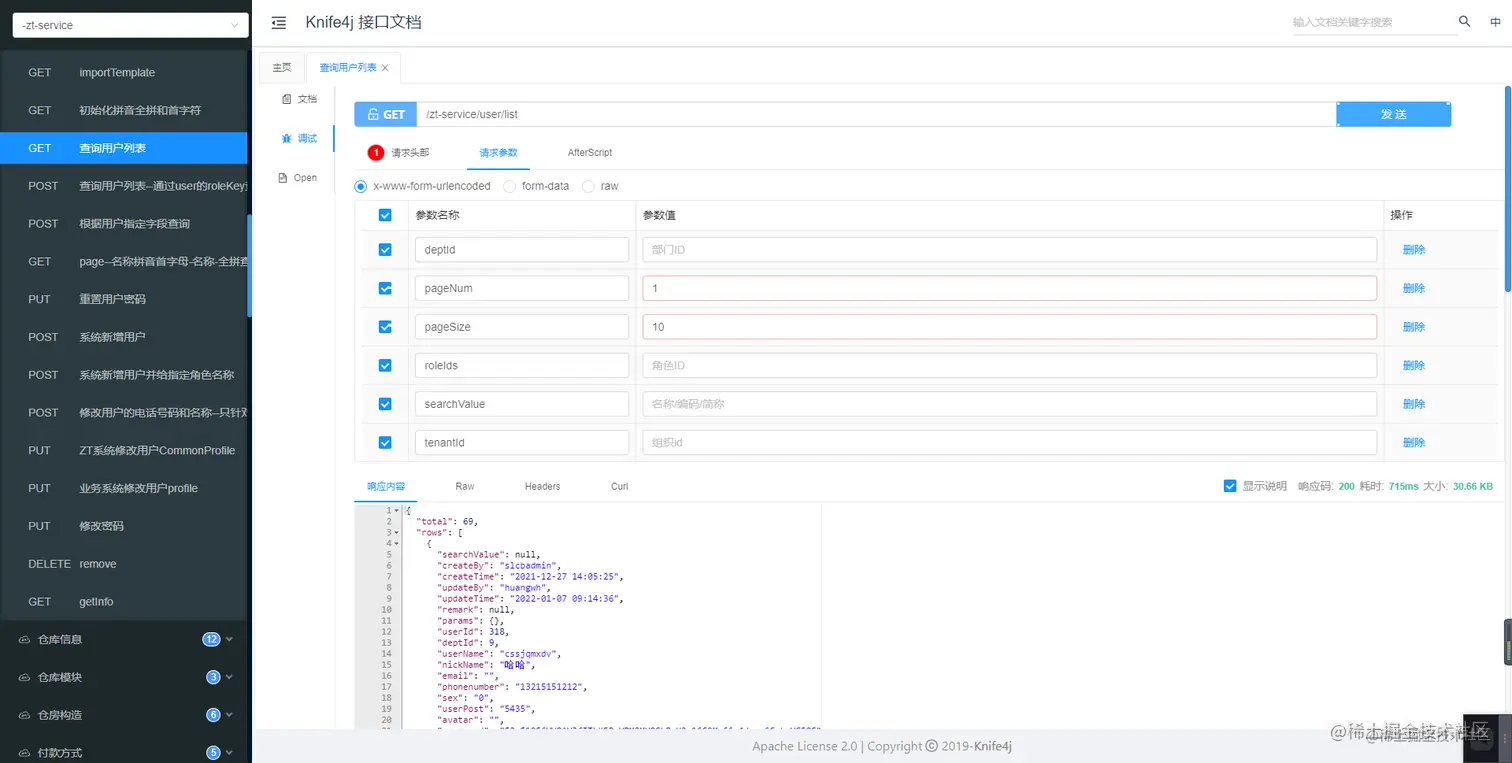Toggle the 显示说明 checkbox
Screen dimensions: 1512x763
[x=1230, y=486]
